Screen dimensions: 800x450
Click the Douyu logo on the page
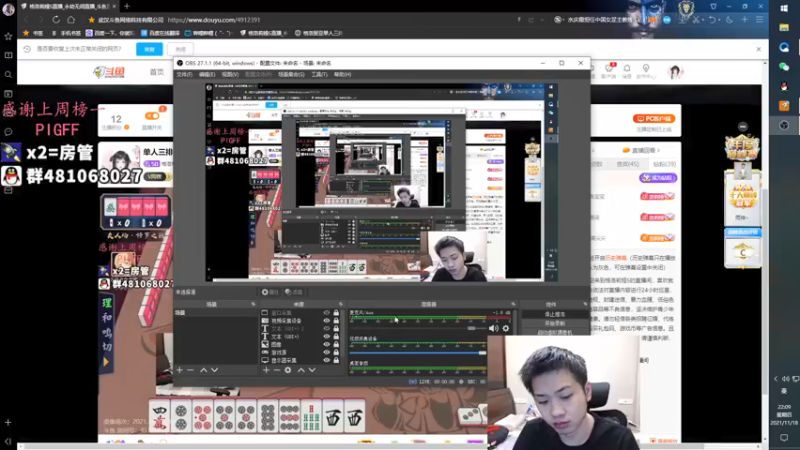pos(109,72)
